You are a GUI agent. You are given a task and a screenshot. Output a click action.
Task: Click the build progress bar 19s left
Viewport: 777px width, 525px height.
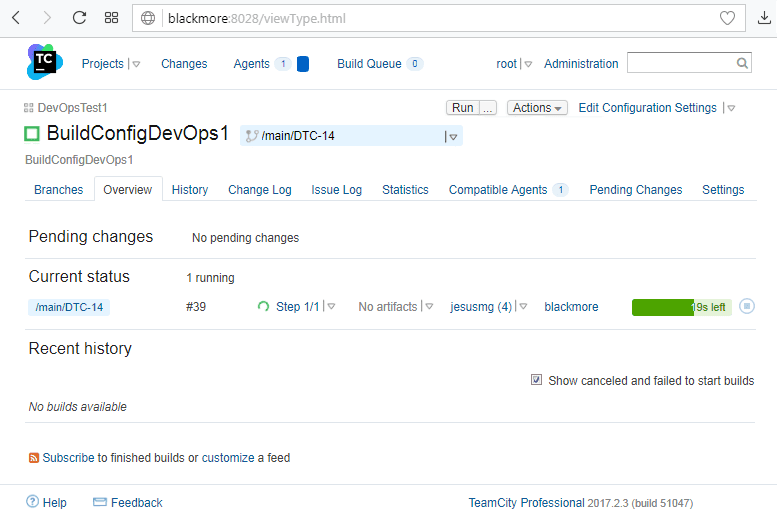pos(681,307)
